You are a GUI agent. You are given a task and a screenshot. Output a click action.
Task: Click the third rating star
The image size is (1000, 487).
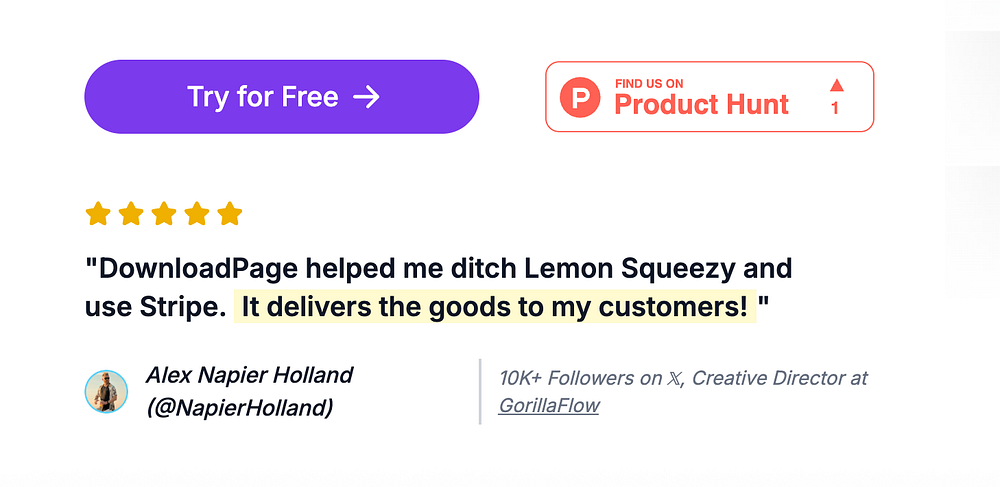pos(164,214)
